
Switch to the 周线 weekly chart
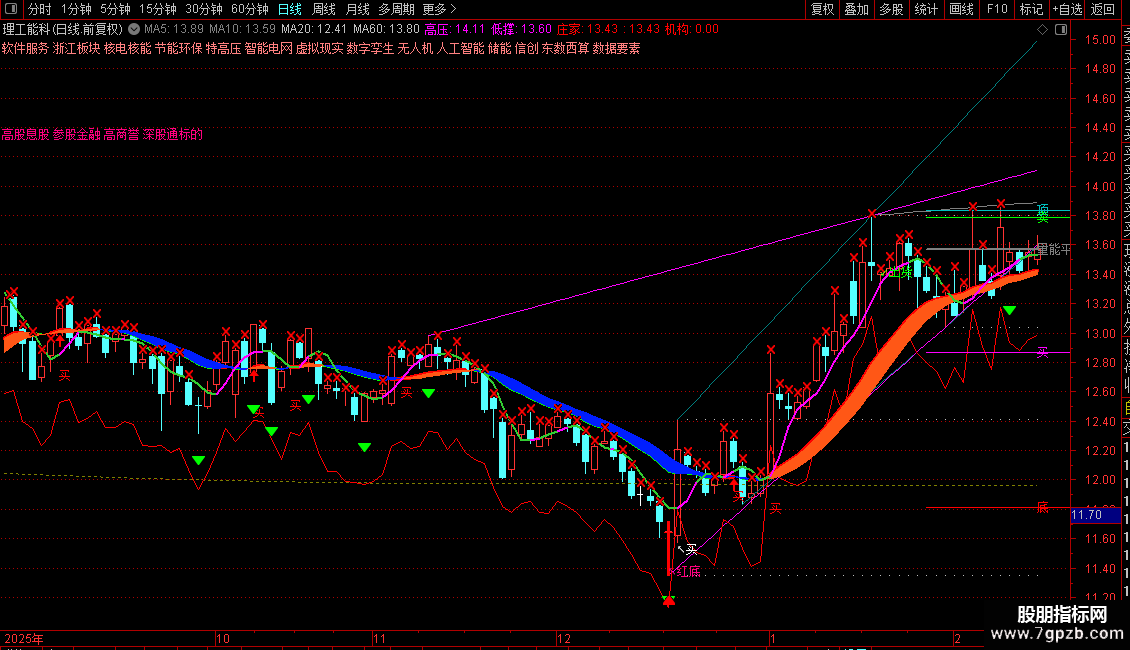[x=324, y=9]
